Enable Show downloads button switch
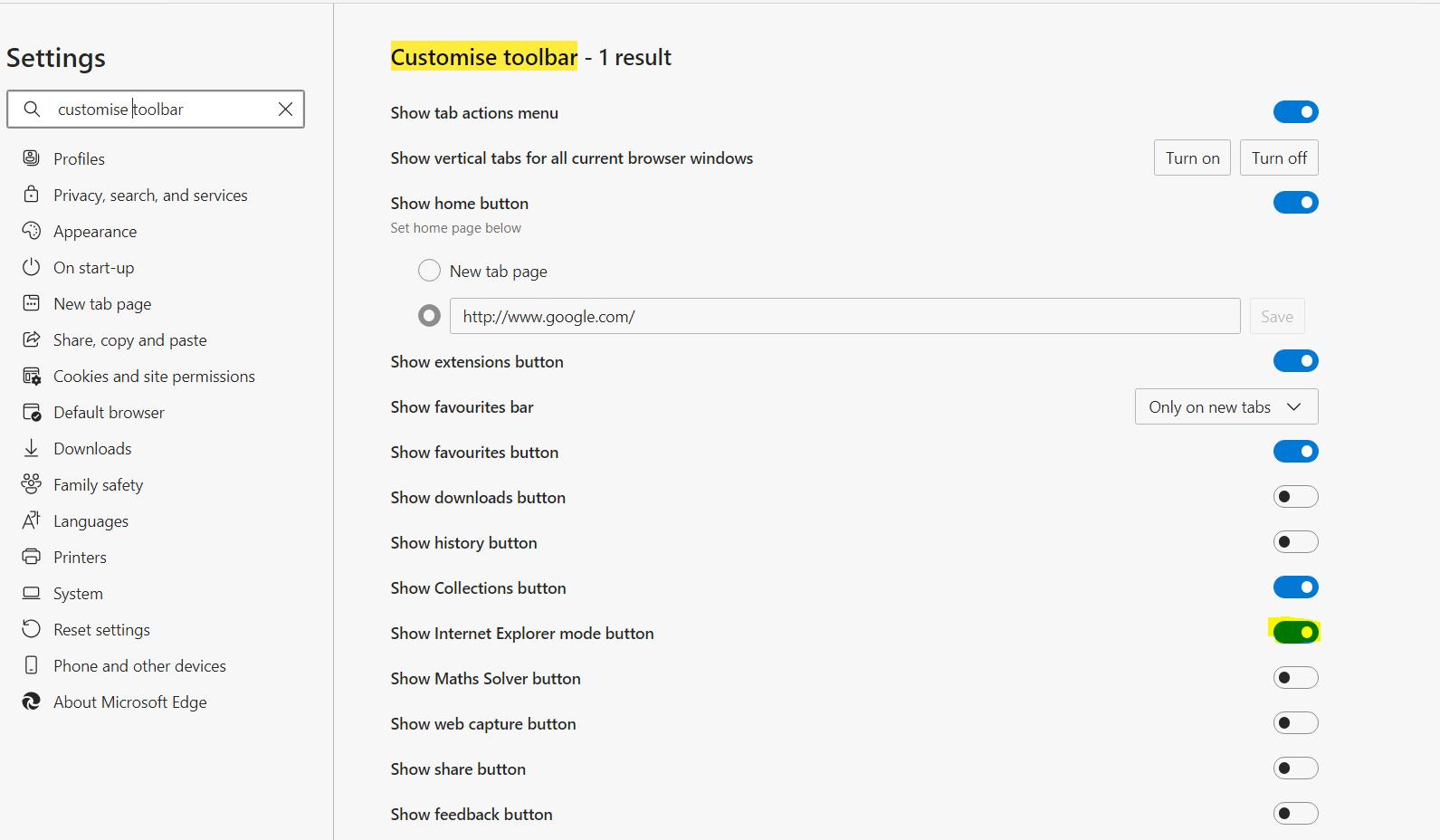1440x840 pixels. pyautogui.click(x=1295, y=497)
